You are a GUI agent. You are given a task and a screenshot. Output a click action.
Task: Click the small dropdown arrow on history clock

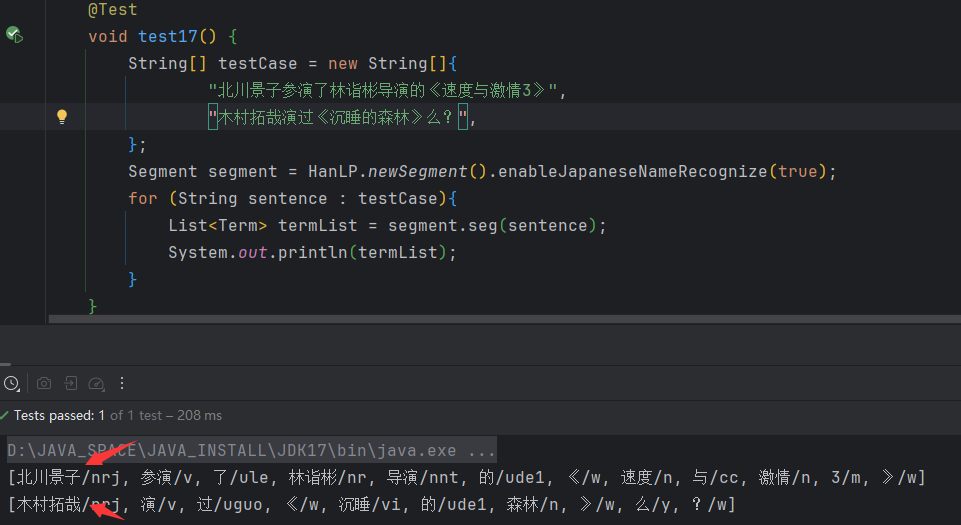(18, 390)
